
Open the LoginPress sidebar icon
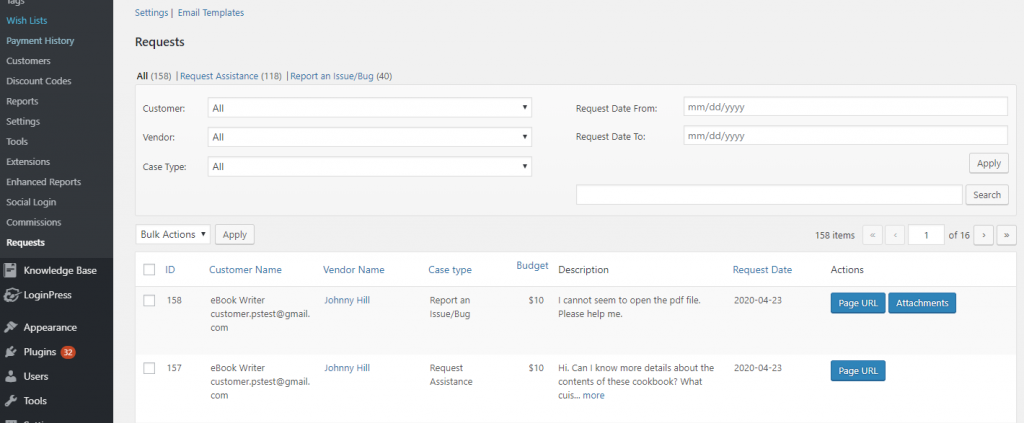(10, 295)
